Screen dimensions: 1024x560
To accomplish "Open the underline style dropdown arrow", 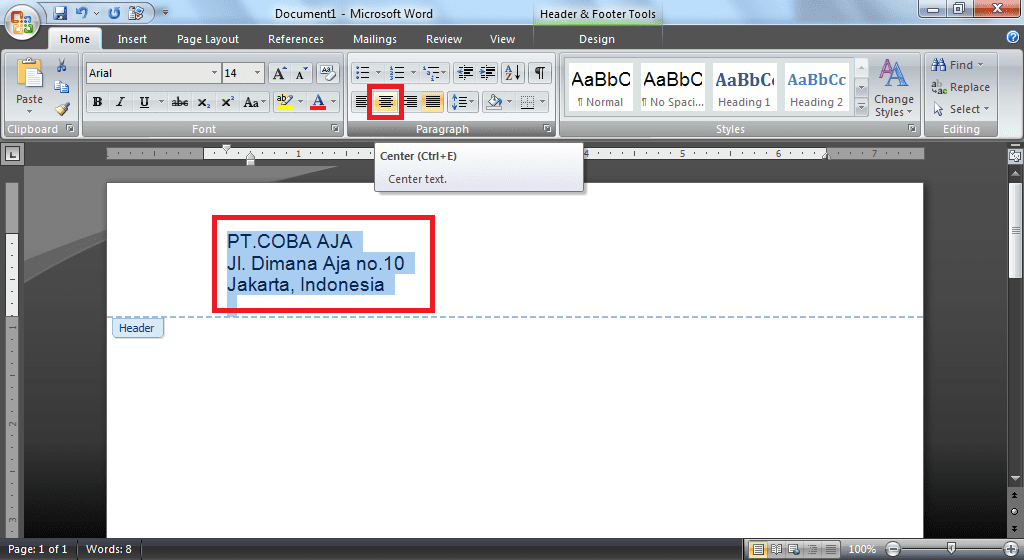I will click(x=161, y=102).
